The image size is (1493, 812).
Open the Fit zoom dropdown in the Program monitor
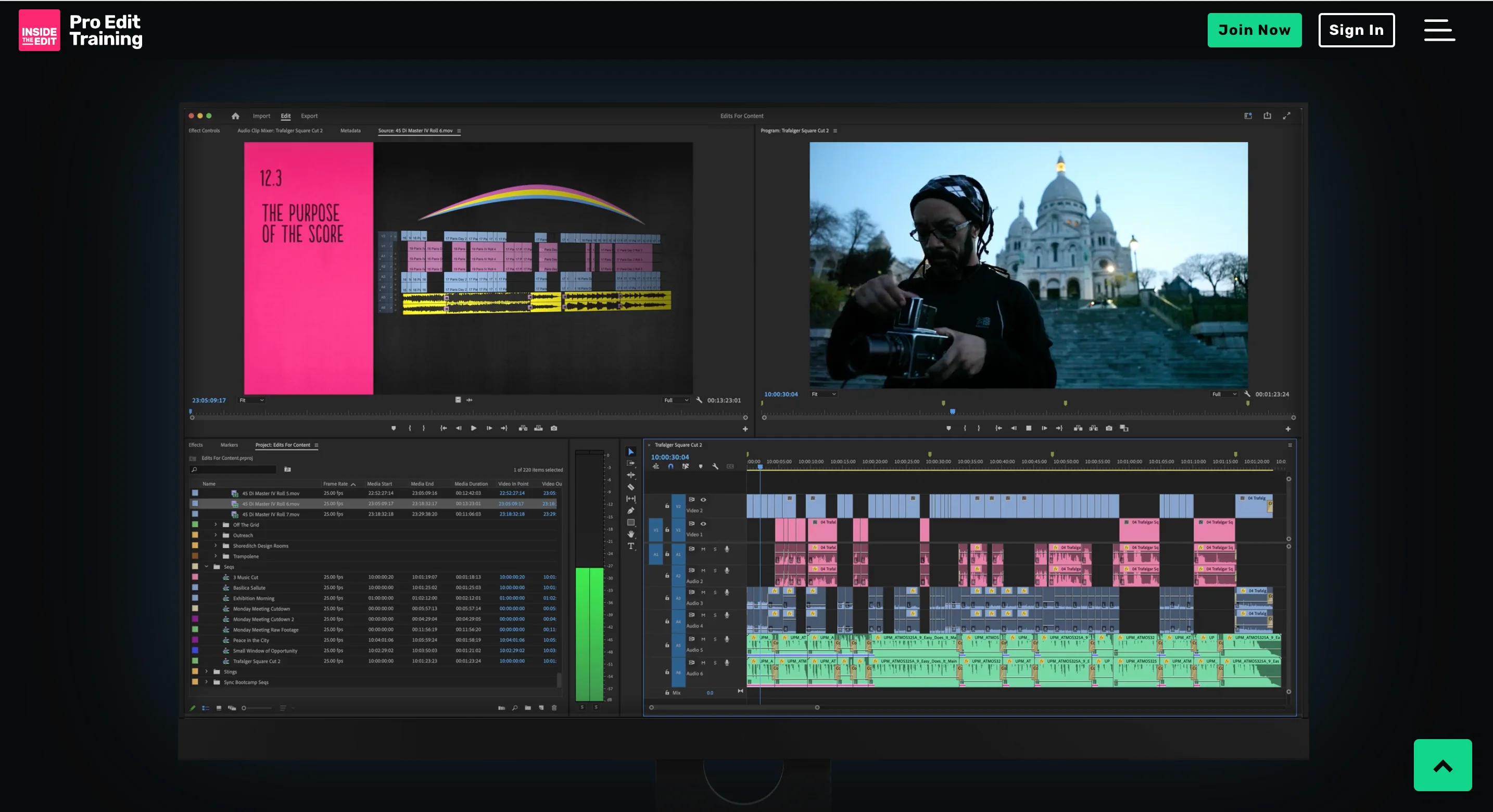[824, 394]
